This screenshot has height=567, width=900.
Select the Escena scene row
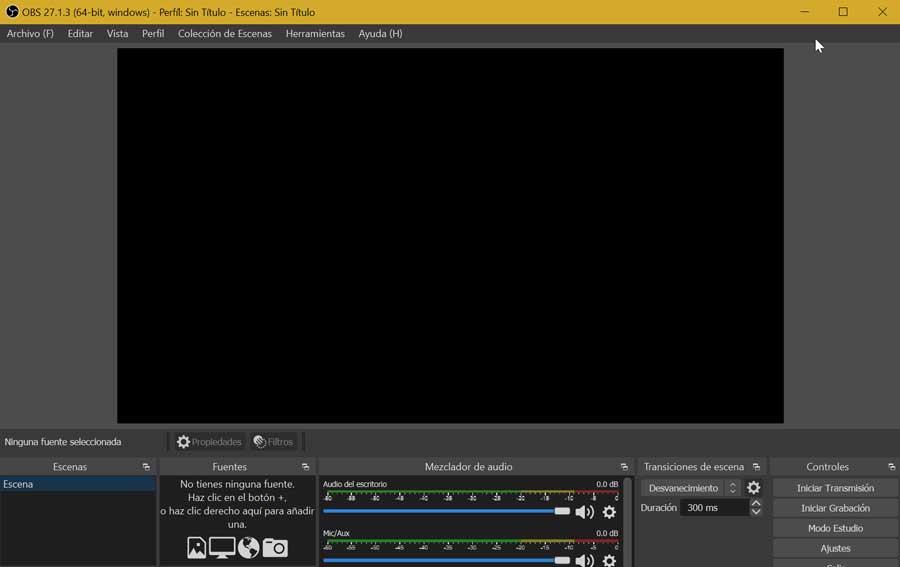pyautogui.click(x=77, y=484)
